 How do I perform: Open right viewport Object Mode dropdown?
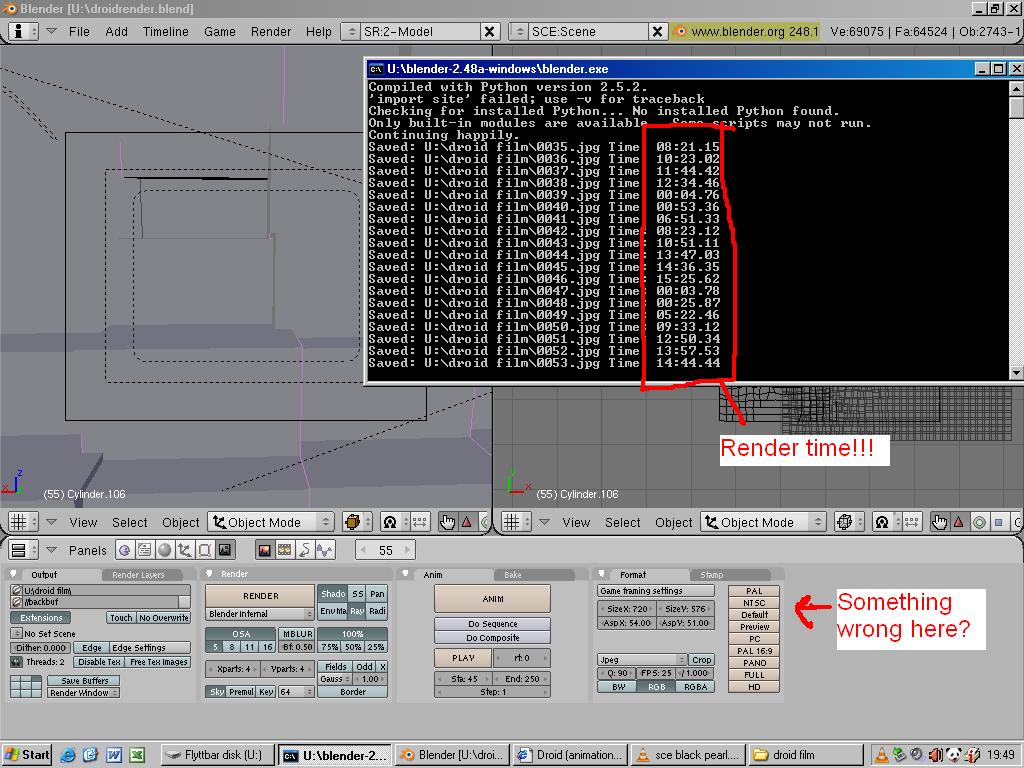[763, 522]
